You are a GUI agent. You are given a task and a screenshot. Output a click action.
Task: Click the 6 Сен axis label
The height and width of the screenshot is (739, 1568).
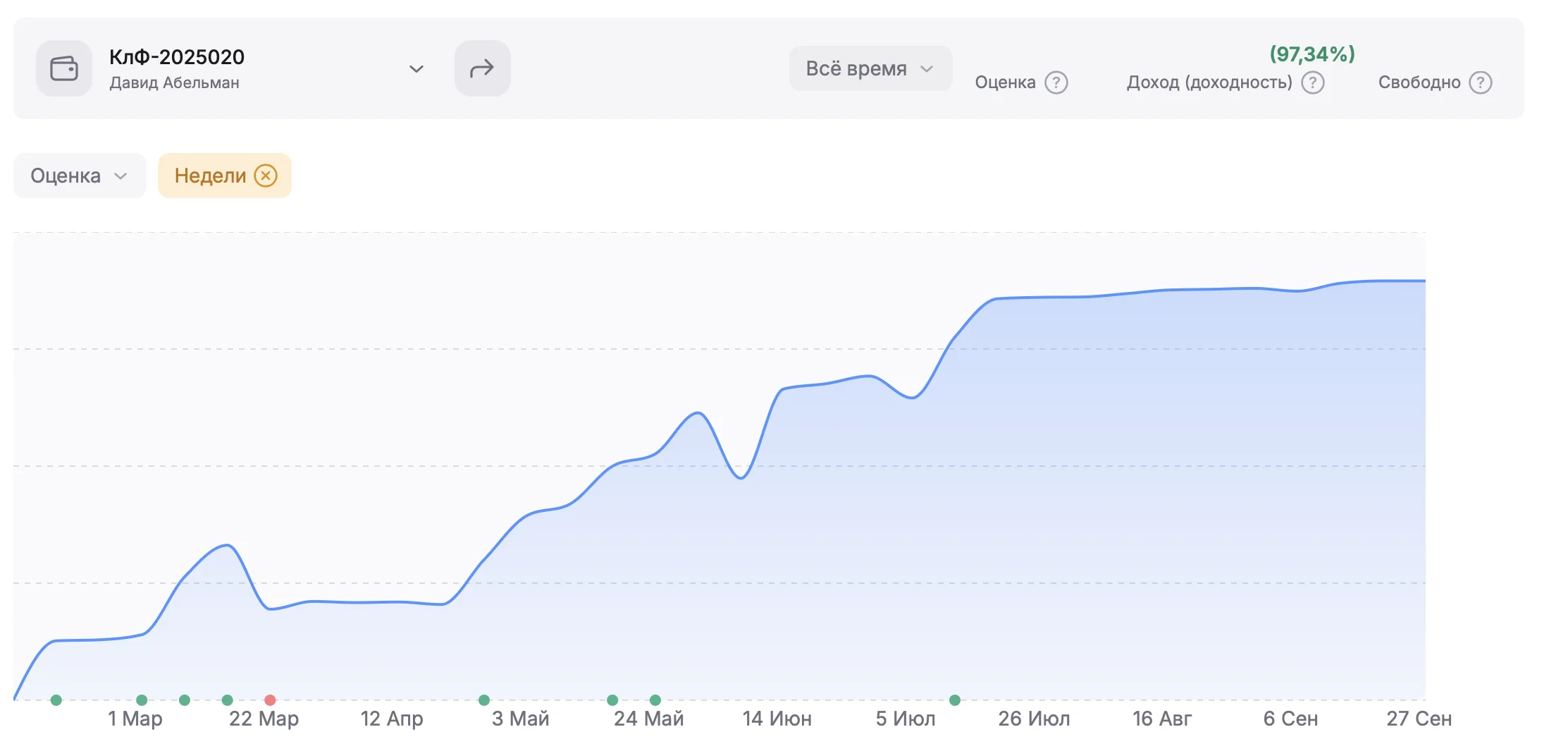tap(1290, 719)
